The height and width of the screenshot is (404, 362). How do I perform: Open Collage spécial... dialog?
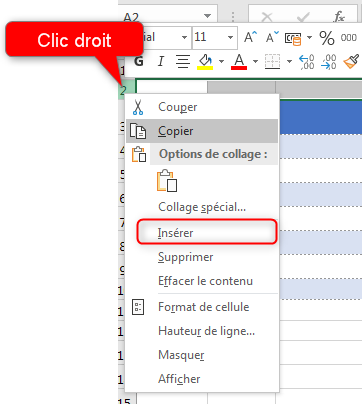tap(202, 207)
